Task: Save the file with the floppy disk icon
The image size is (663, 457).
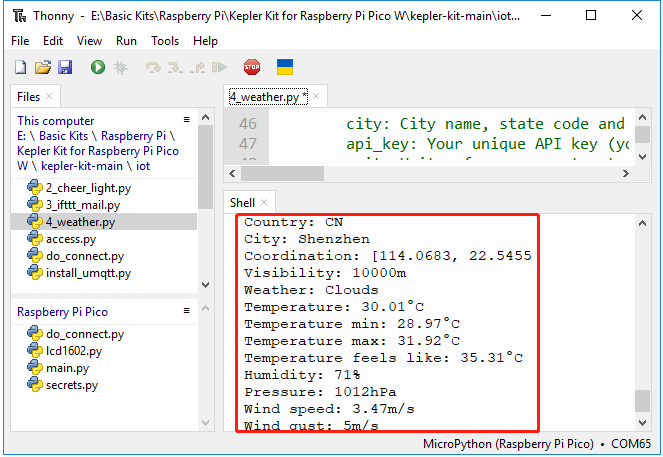Action: coord(65,67)
